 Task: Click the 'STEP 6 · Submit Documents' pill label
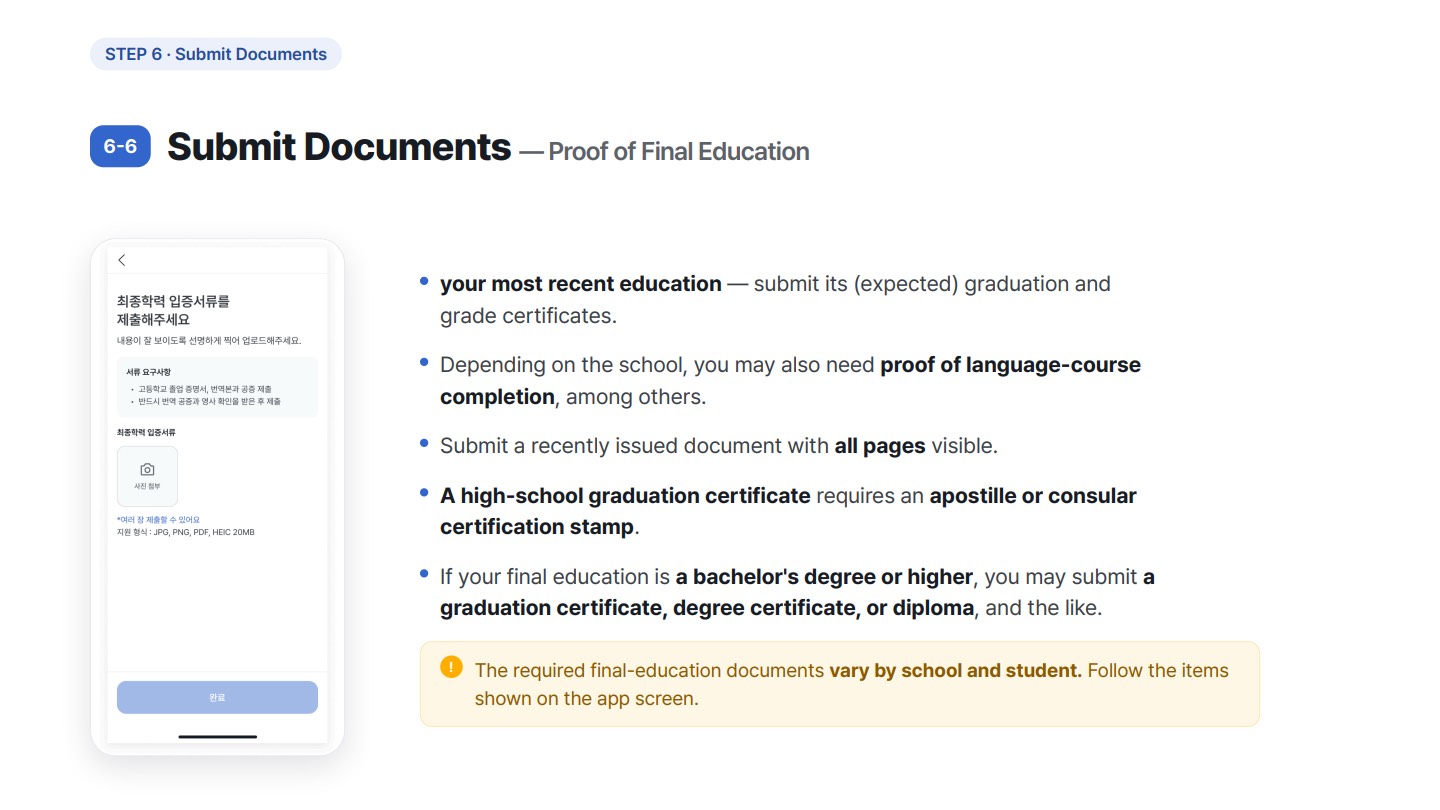pos(216,54)
